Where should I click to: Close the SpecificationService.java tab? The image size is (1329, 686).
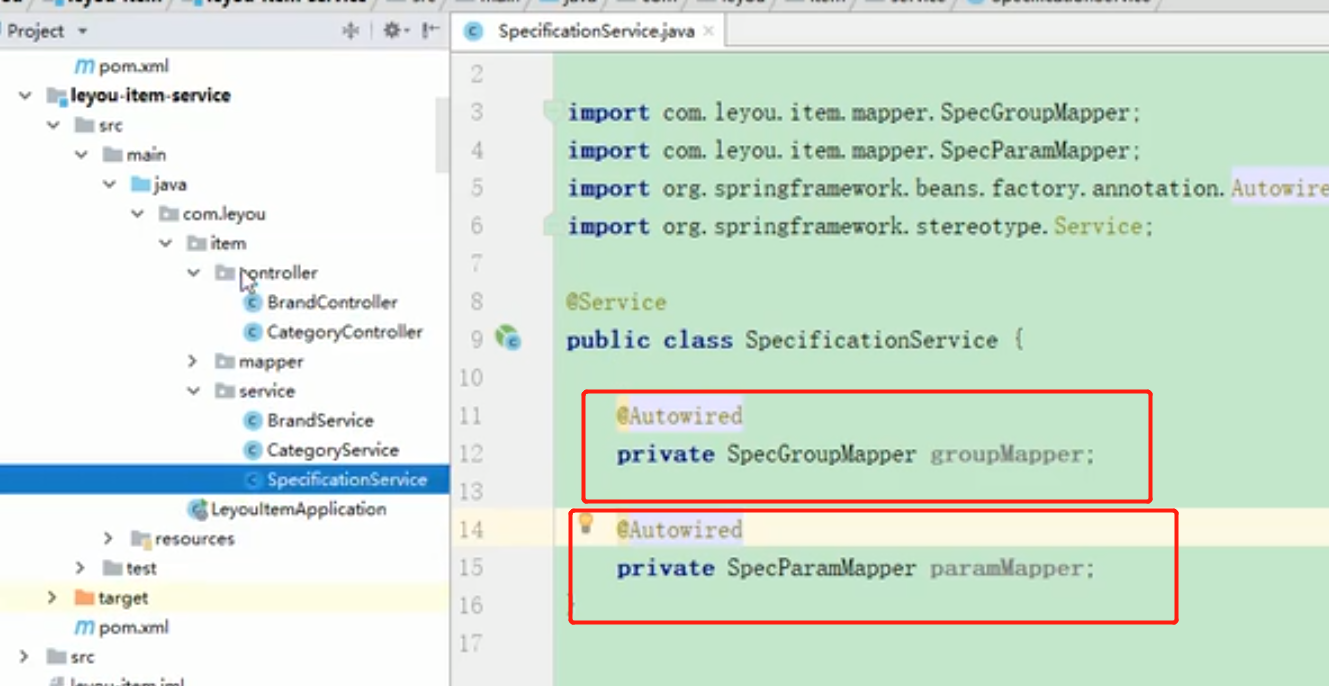tap(708, 31)
